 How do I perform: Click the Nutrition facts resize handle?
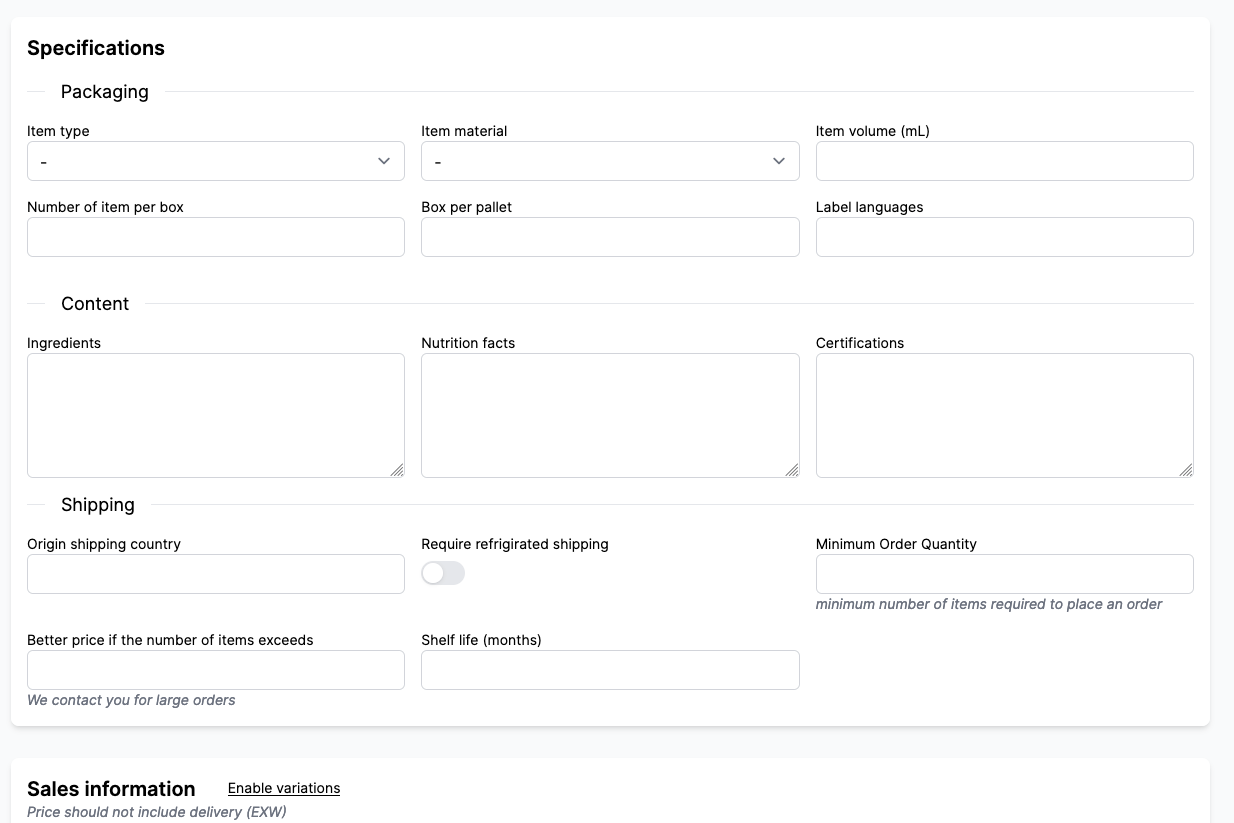coord(792,470)
